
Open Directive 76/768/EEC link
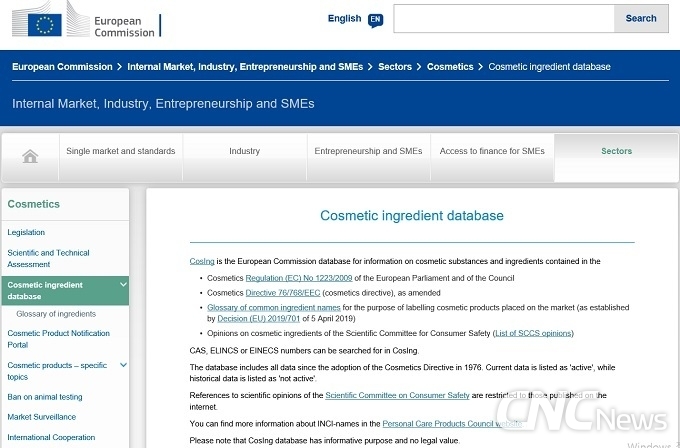[283, 293]
